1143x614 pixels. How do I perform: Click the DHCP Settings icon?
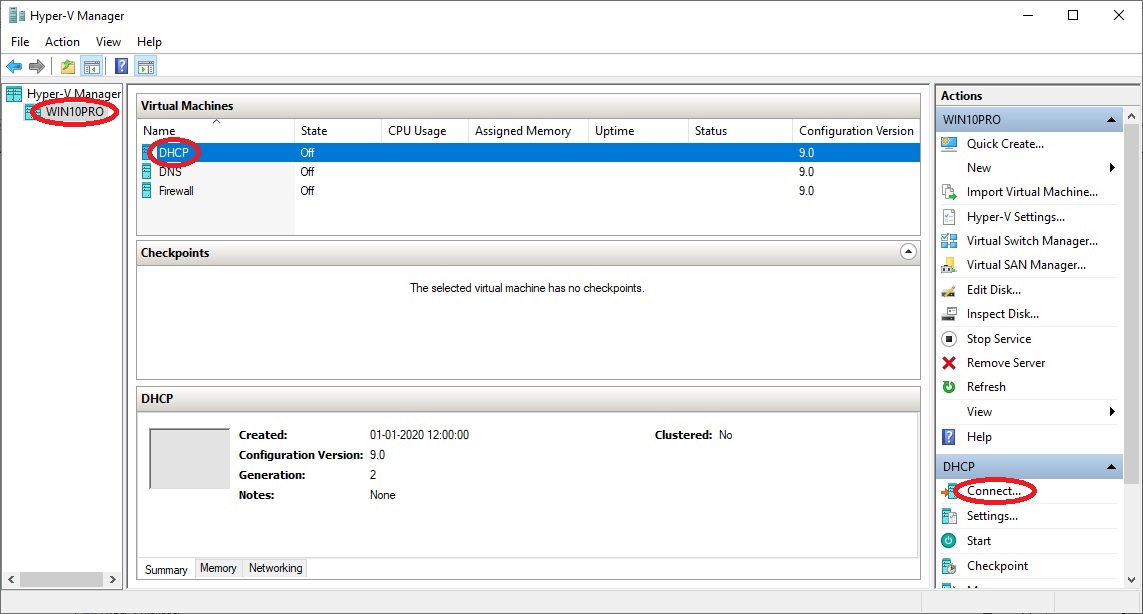point(949,516)
